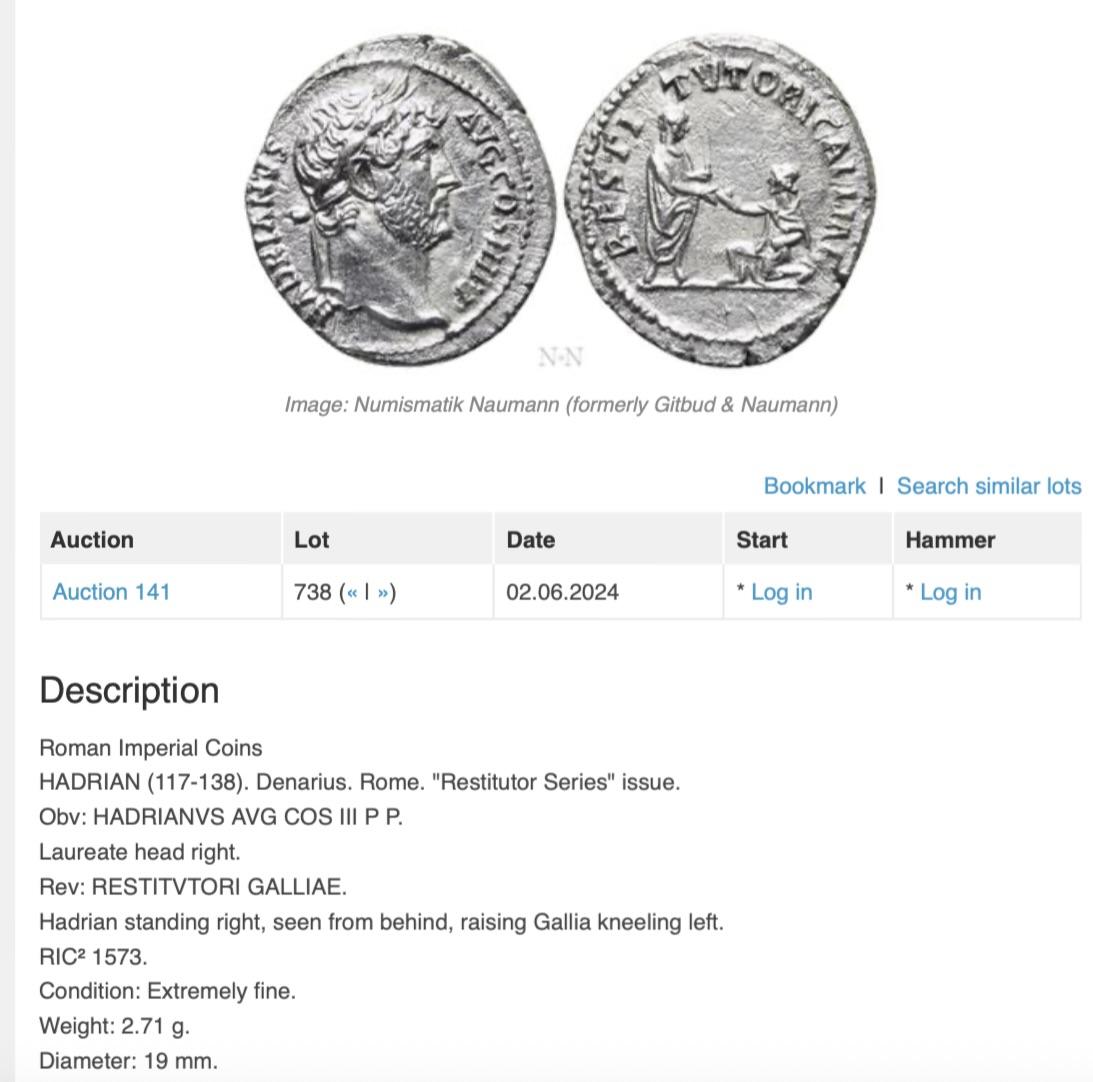
Task: Open the coin reverse RESTITVTORI image
Action: point(720,200)
